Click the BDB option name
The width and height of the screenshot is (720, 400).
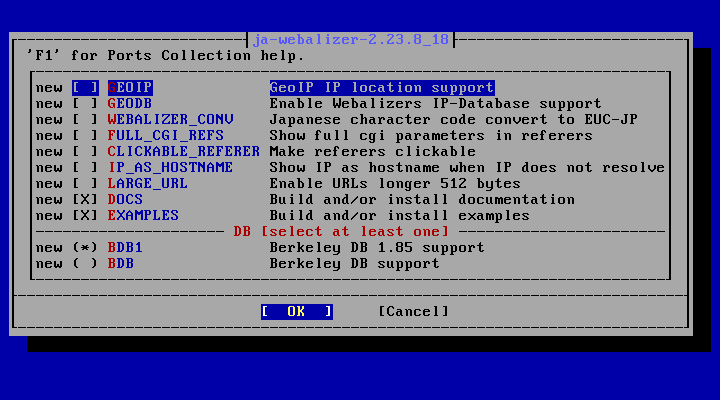tap(121, 264)
